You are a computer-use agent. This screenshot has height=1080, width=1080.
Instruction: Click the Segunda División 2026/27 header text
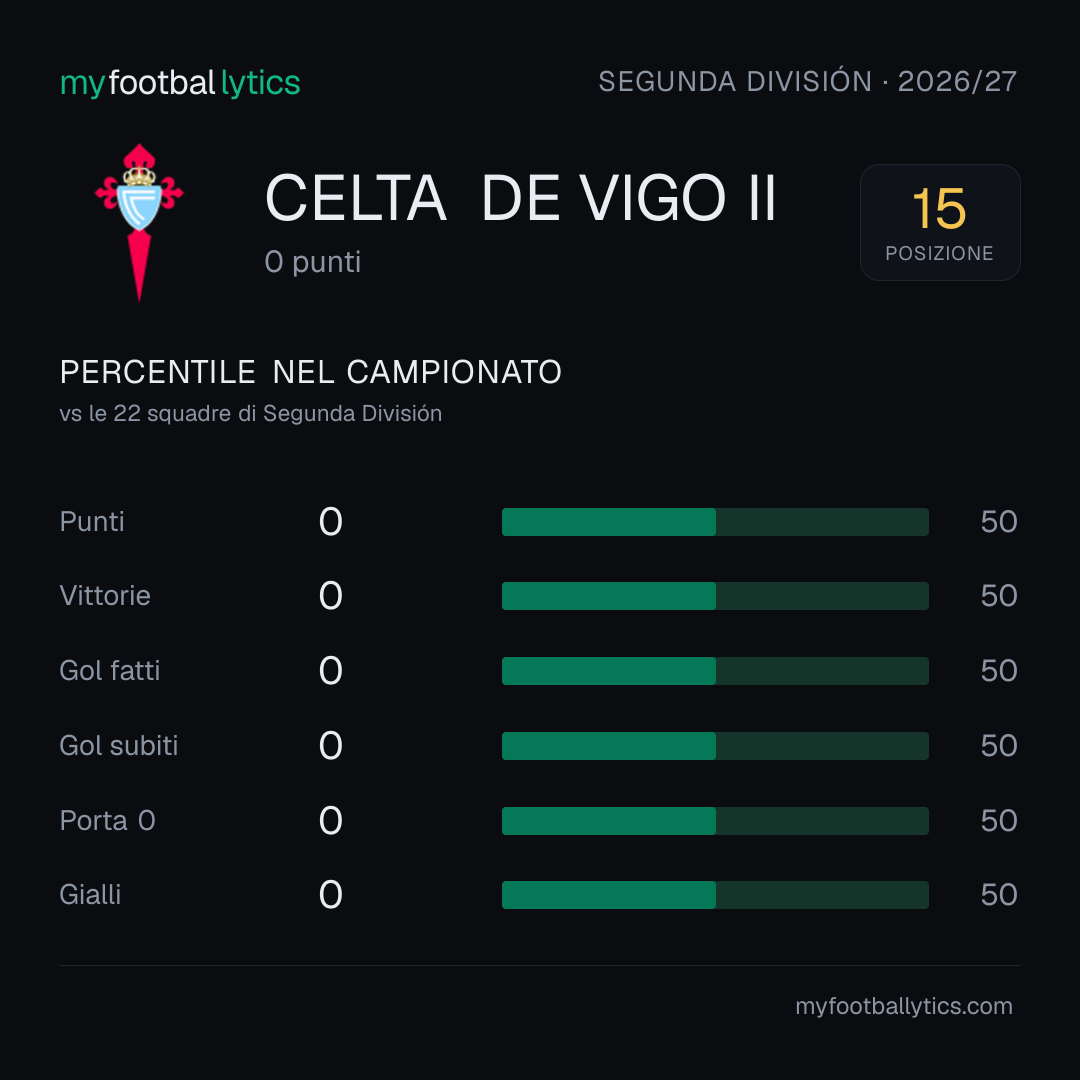[807, 82]
